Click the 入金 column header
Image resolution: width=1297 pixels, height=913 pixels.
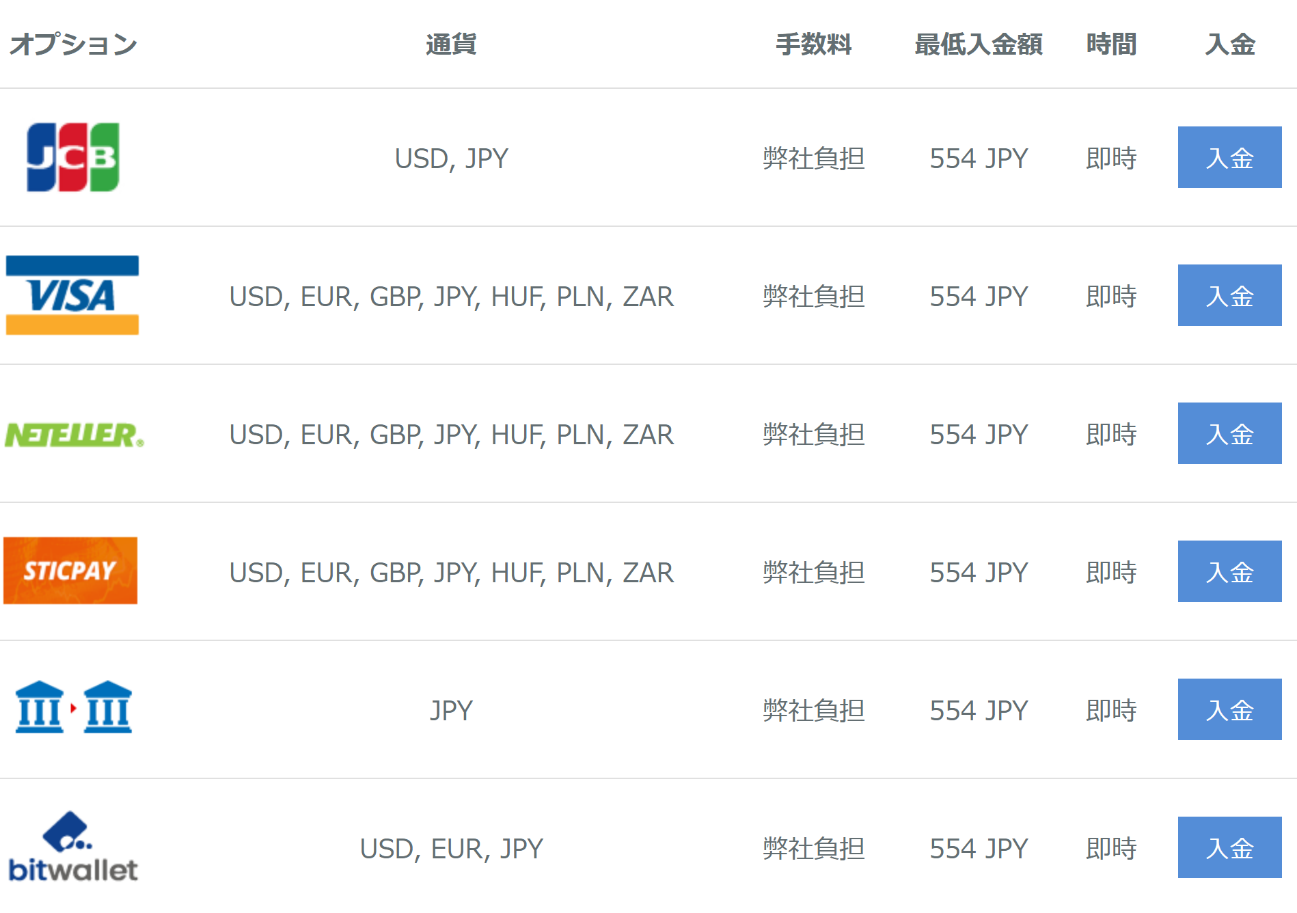(1229, 44)
